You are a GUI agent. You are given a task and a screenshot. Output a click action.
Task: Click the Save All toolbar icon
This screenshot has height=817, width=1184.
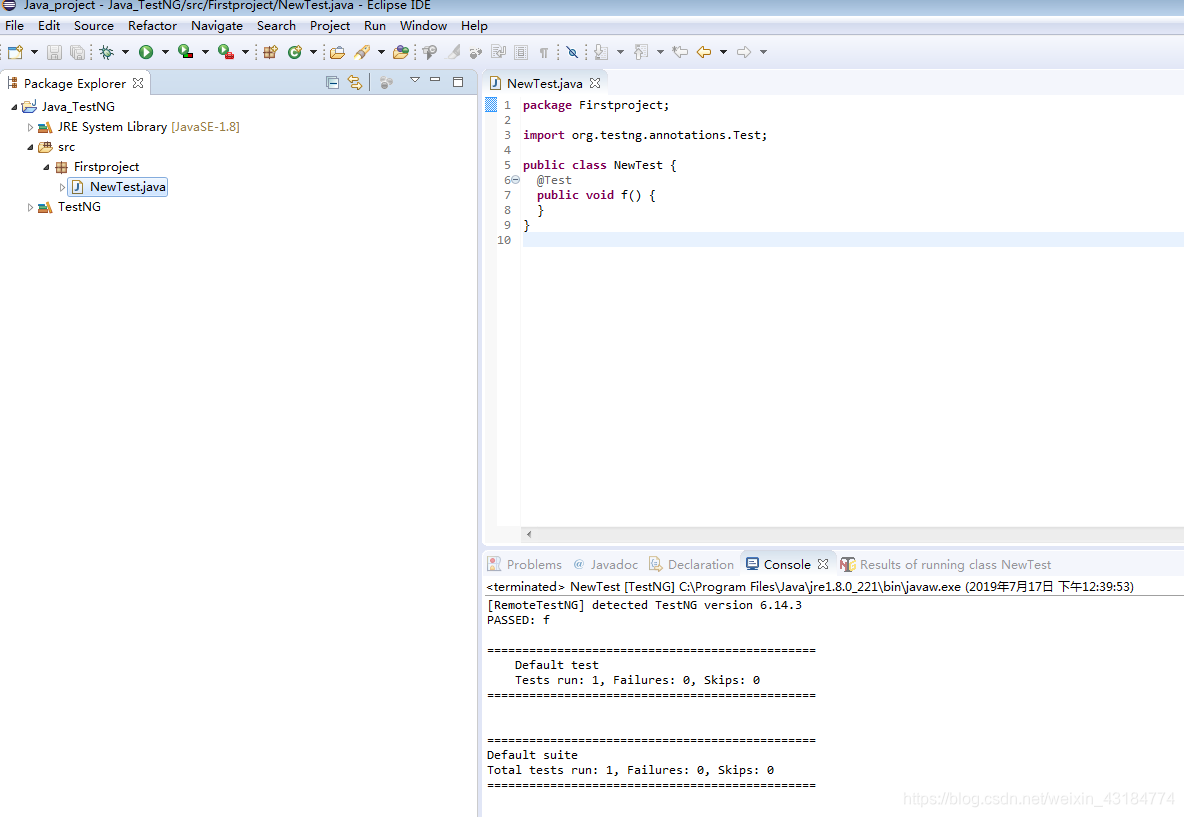click(77, 52)
